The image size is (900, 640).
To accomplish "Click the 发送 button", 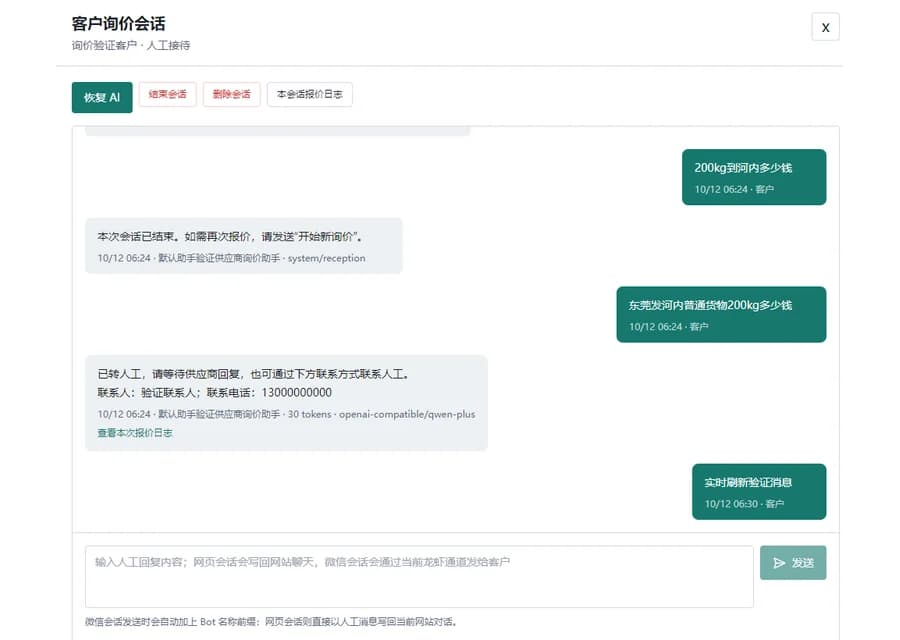I will [793, 563].
